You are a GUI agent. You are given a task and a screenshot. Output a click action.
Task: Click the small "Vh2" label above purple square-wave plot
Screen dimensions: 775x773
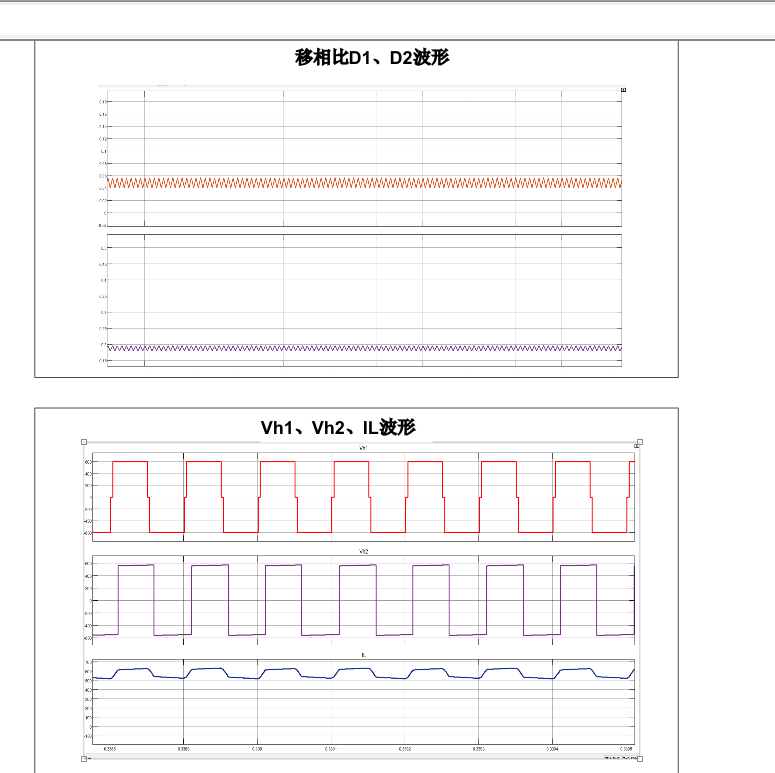tap(363, 552)
